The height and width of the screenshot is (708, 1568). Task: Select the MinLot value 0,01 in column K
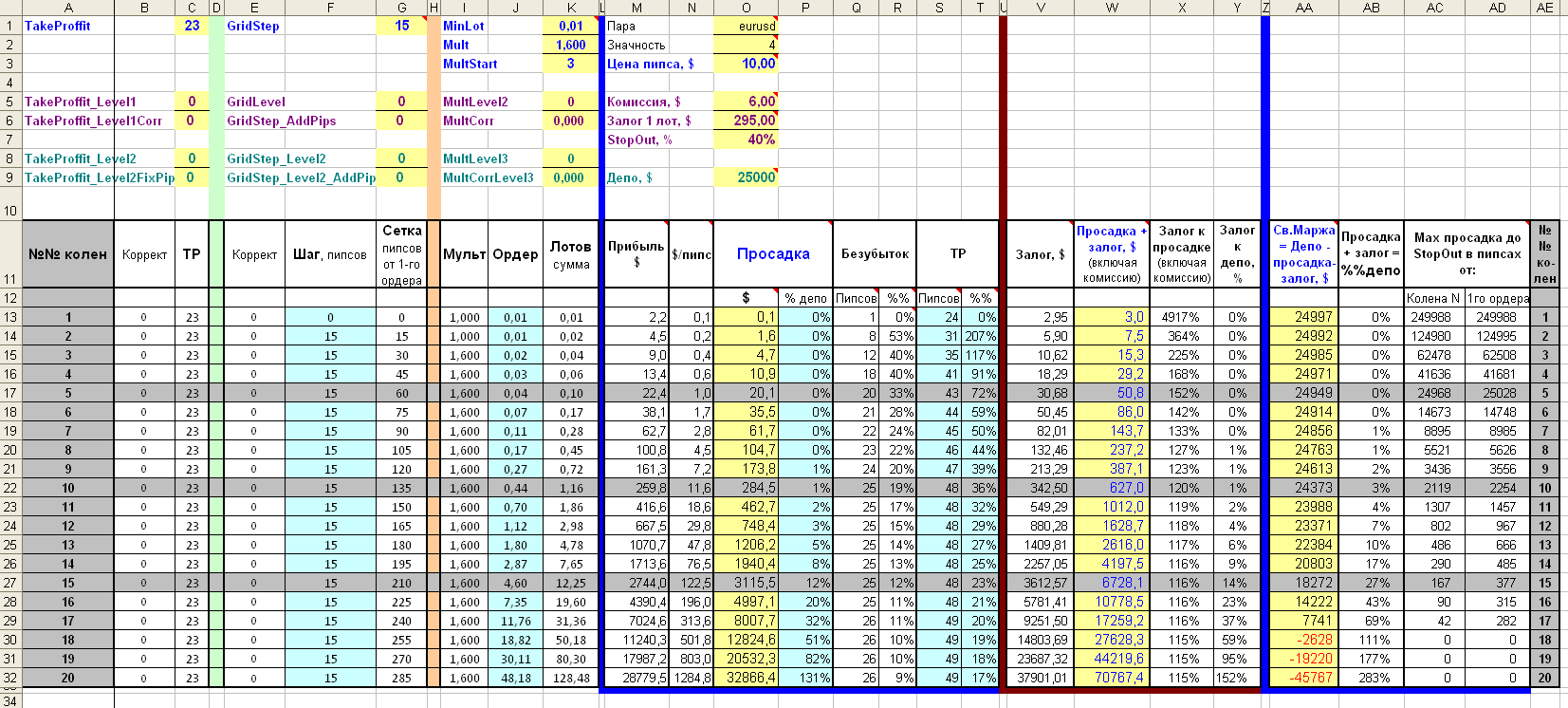coord(571,26)
